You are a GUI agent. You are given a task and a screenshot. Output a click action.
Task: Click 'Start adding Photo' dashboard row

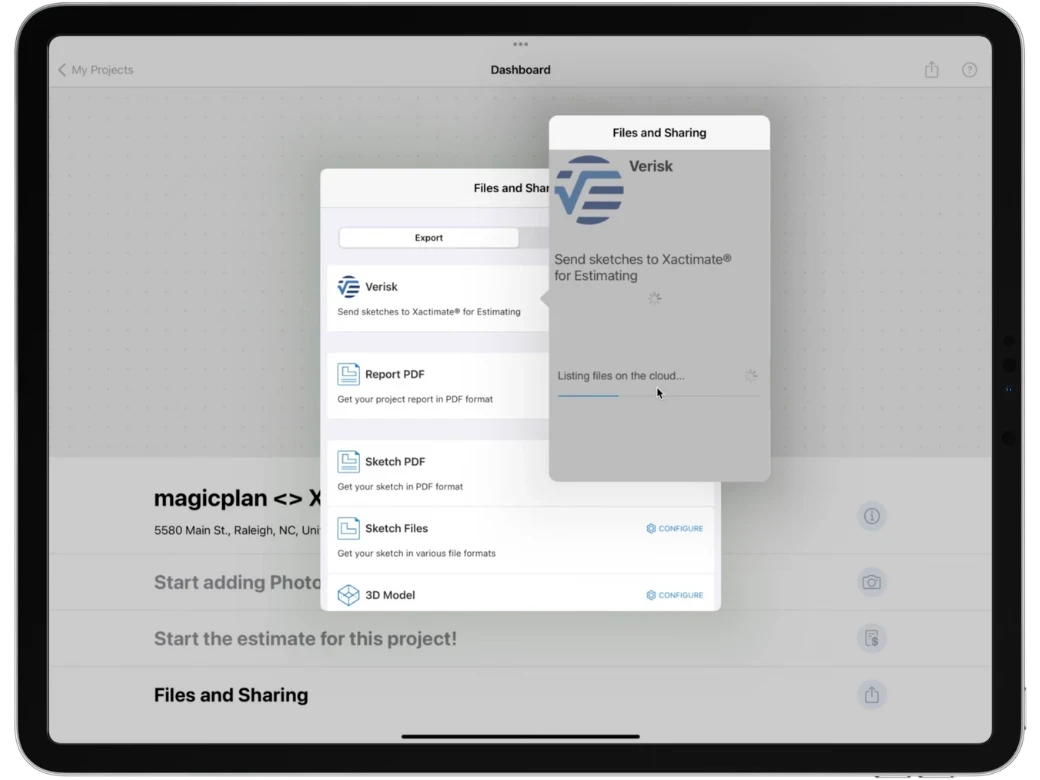tap(237, 582)
